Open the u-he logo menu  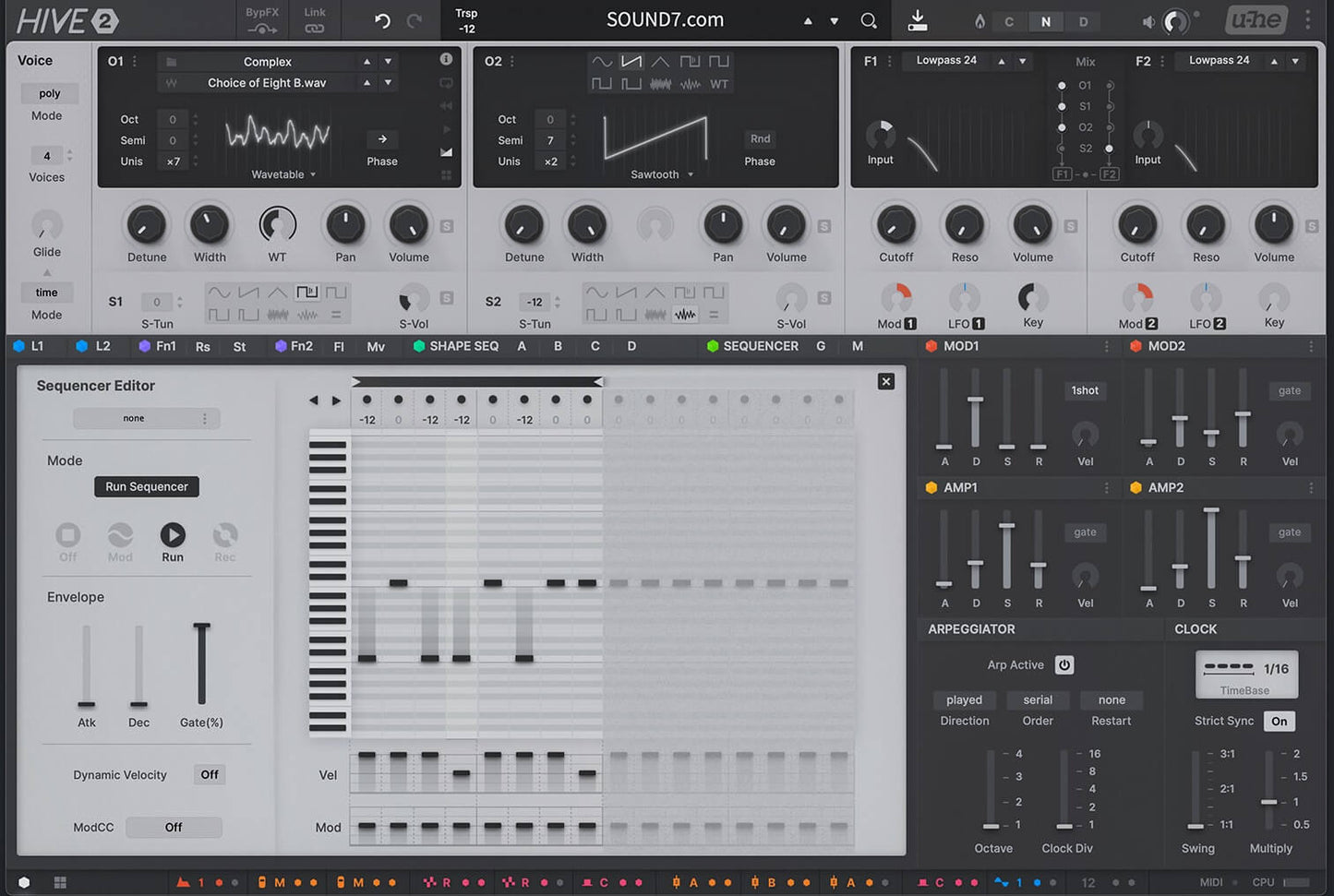click(x=1256, y=19)
